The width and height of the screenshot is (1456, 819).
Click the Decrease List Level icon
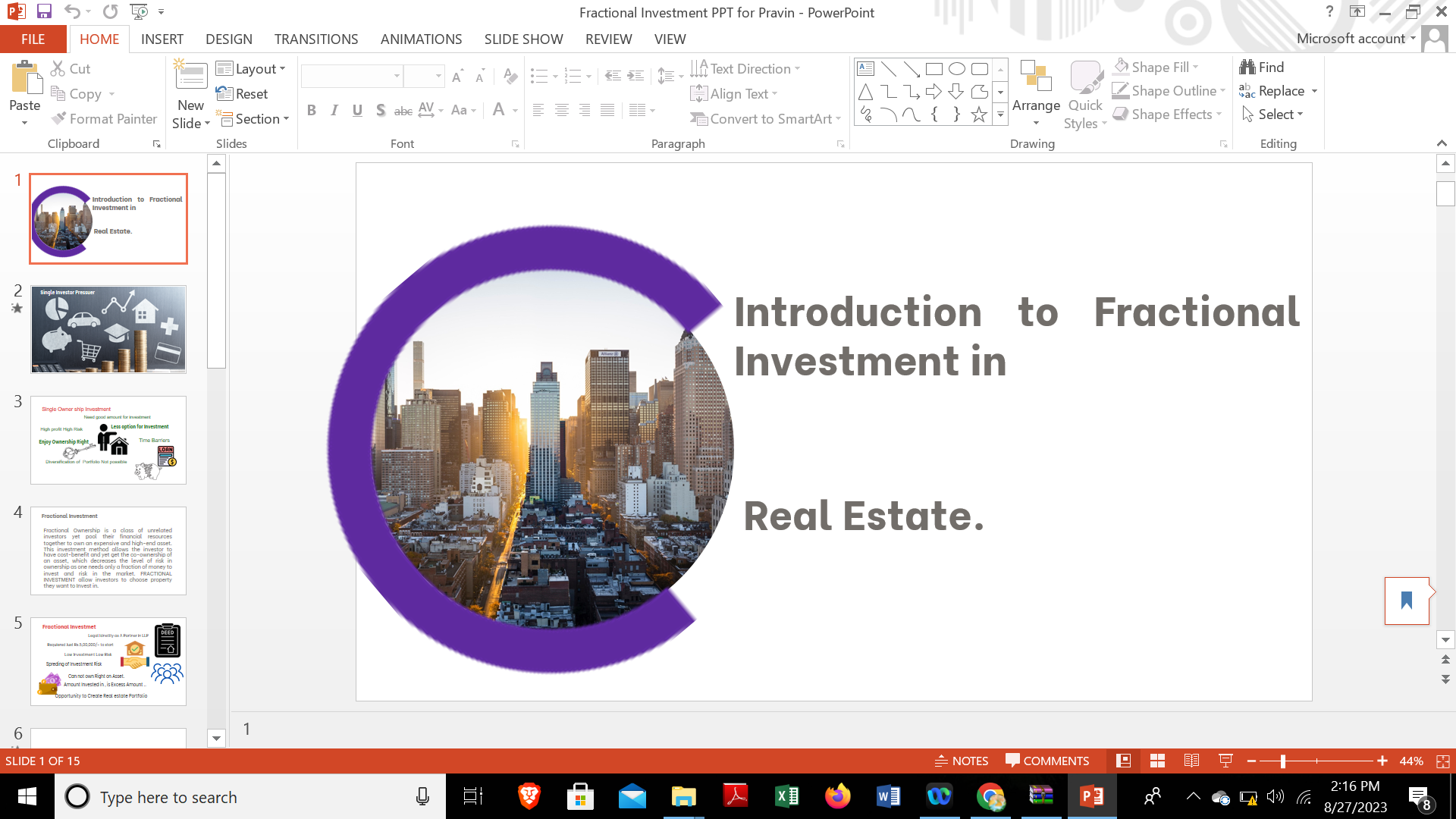[x=613, y=76]
